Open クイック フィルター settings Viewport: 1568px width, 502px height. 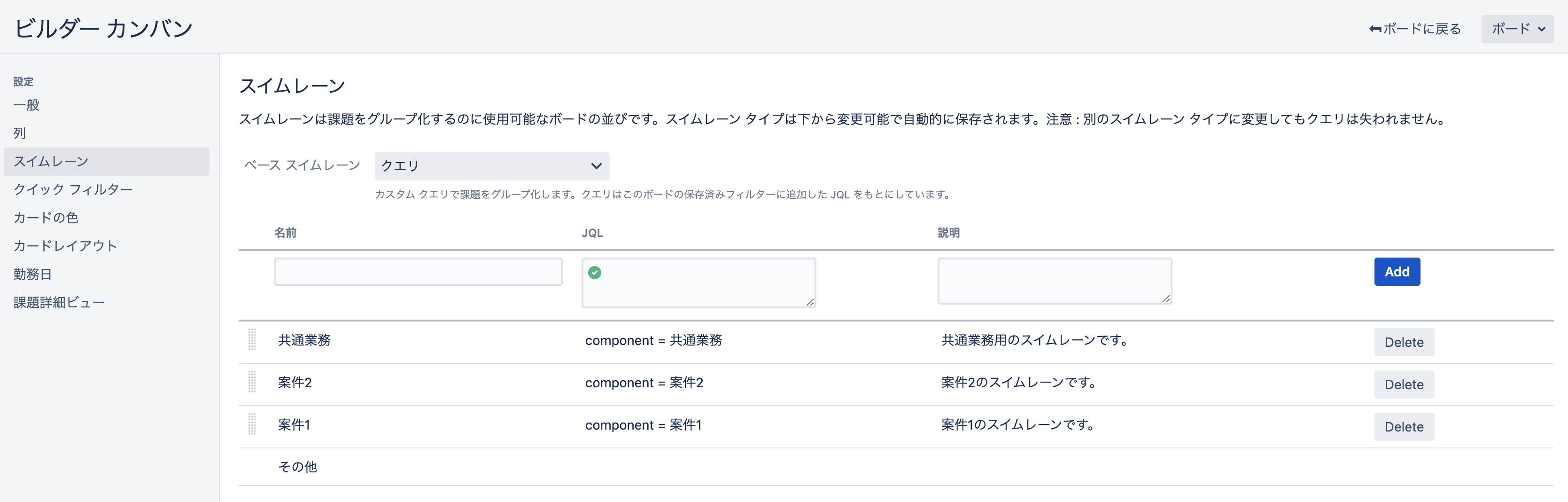(73, 189)
